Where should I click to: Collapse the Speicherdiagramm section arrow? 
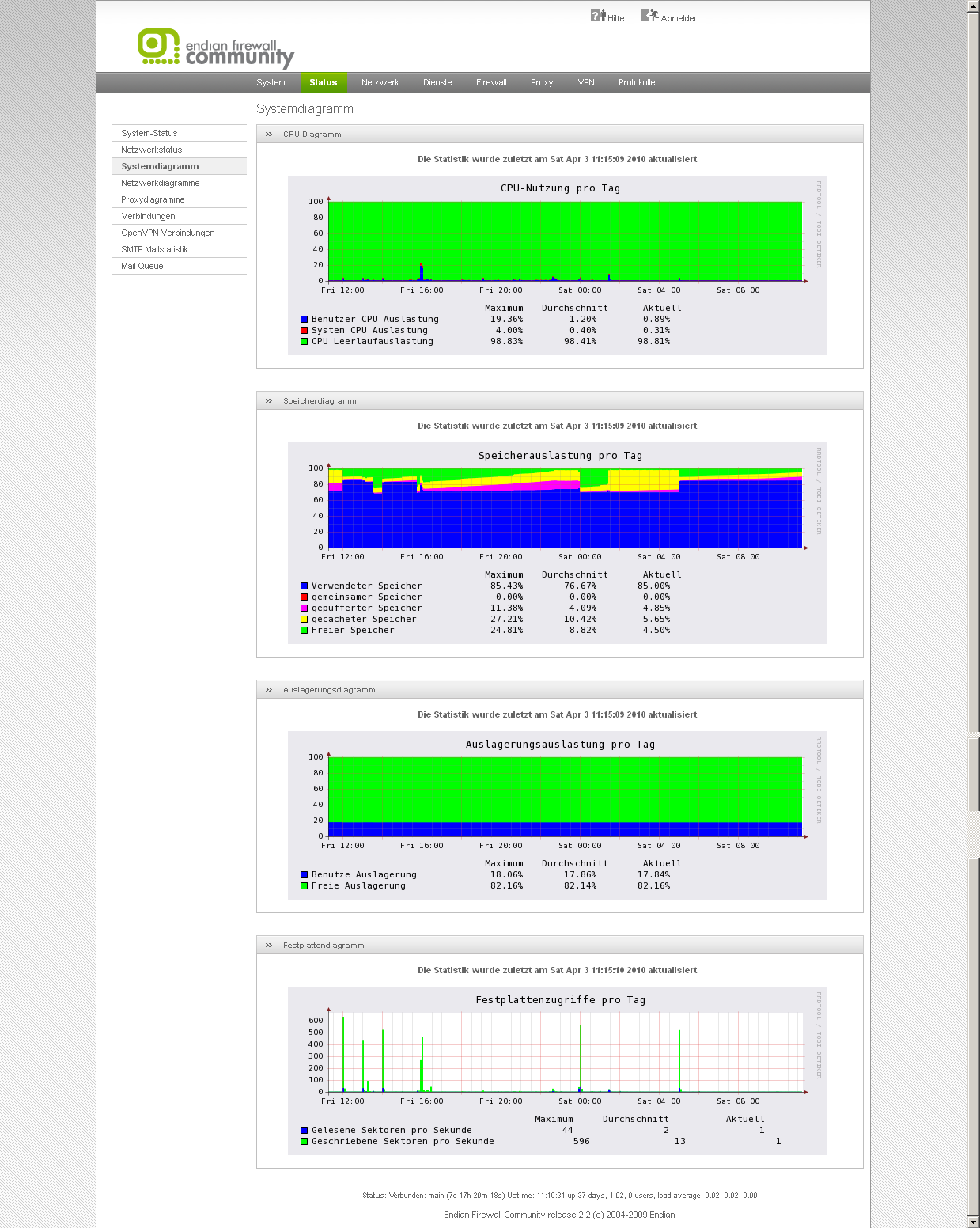[x=269, y=401]
